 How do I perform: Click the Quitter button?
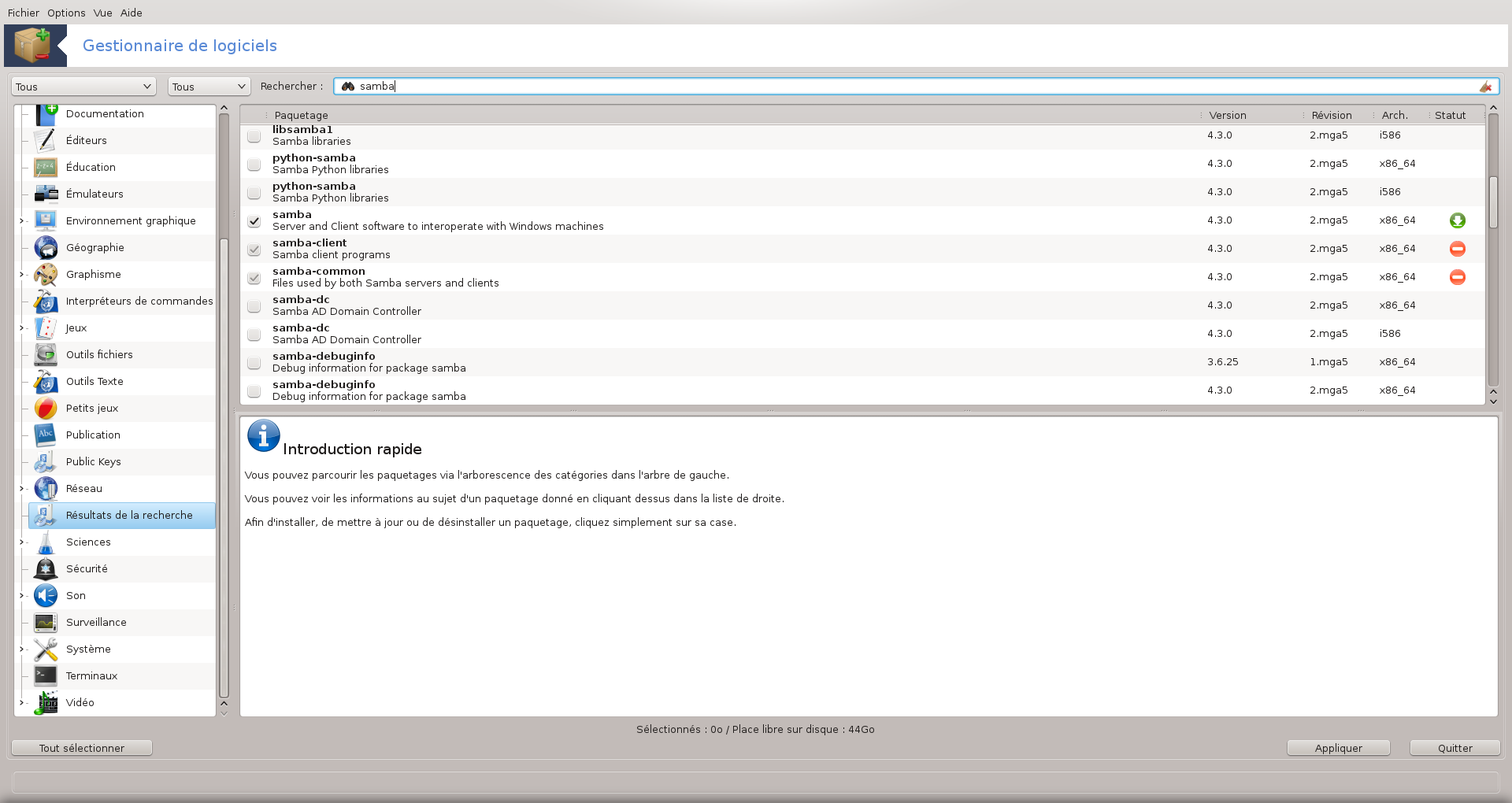tap(1455, 748)
